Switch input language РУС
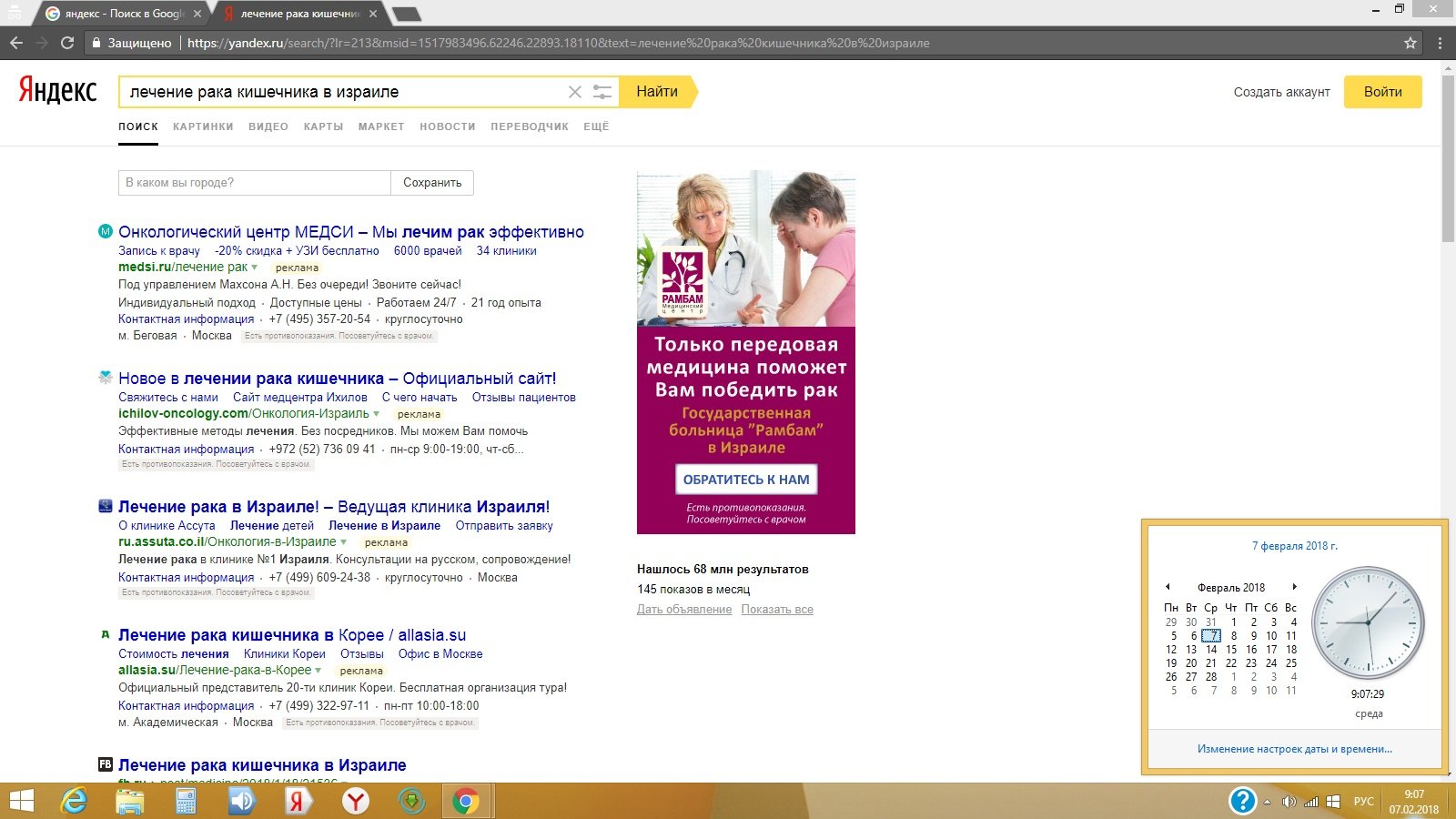This screenshot has width=1456, height=819. pos(1363,802)
